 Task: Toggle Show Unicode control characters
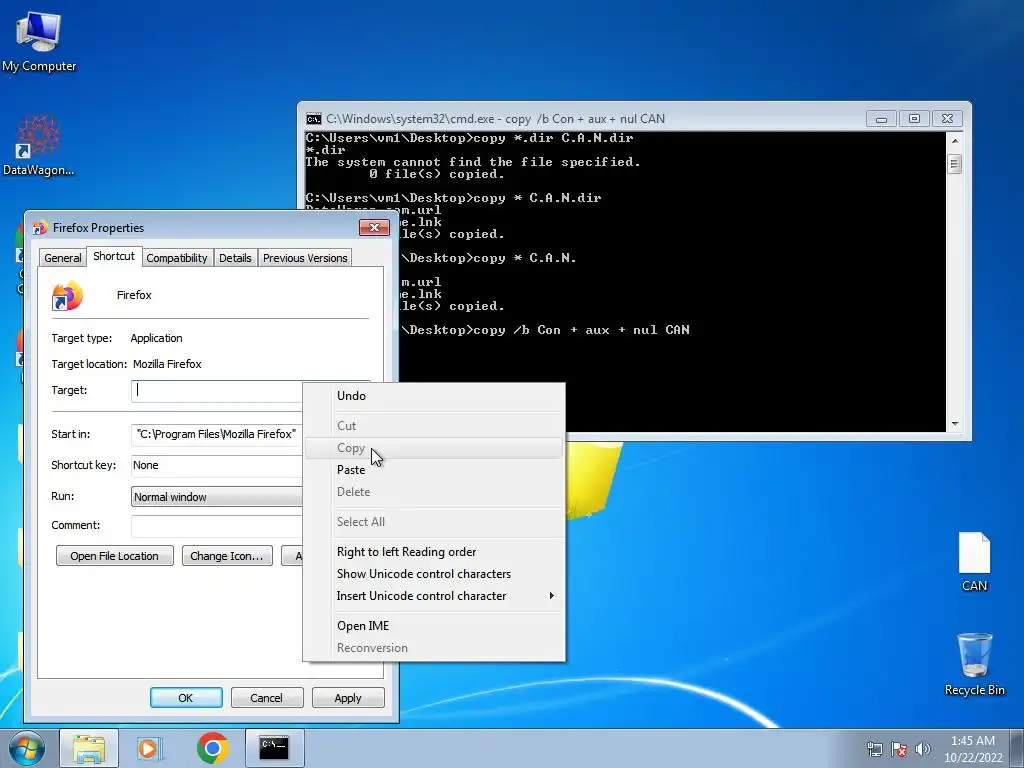click(x=434, y=574)
